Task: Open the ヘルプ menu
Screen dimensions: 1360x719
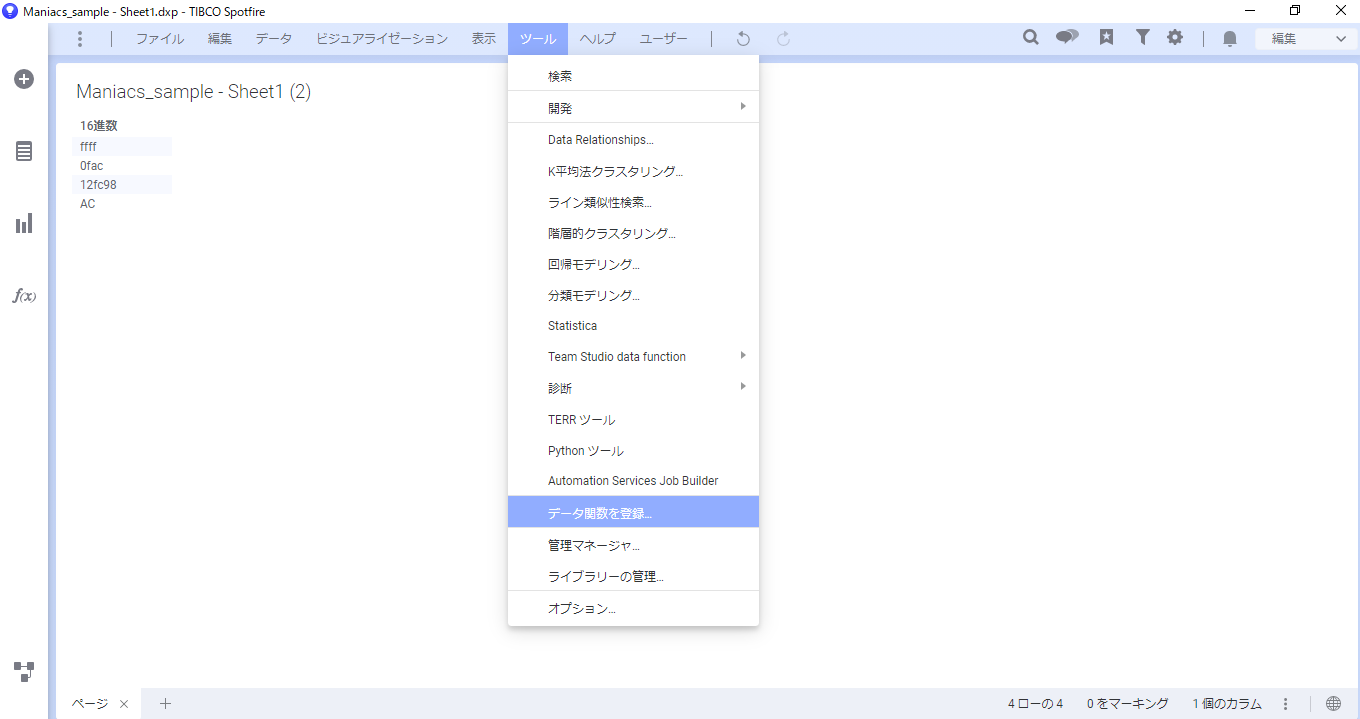Action: 598,39
